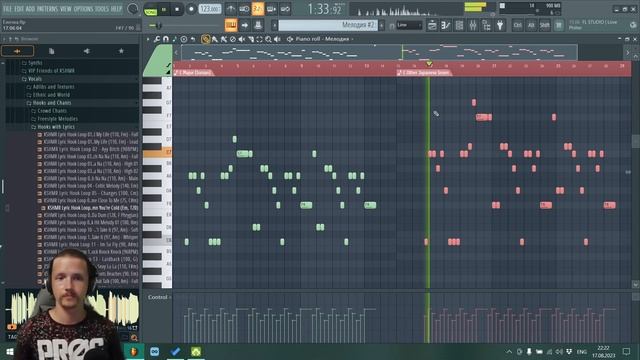The height and width of the screenshot is (360, 640).
Task: Click the tempo 123 field
Action: (x=210, y=9)
